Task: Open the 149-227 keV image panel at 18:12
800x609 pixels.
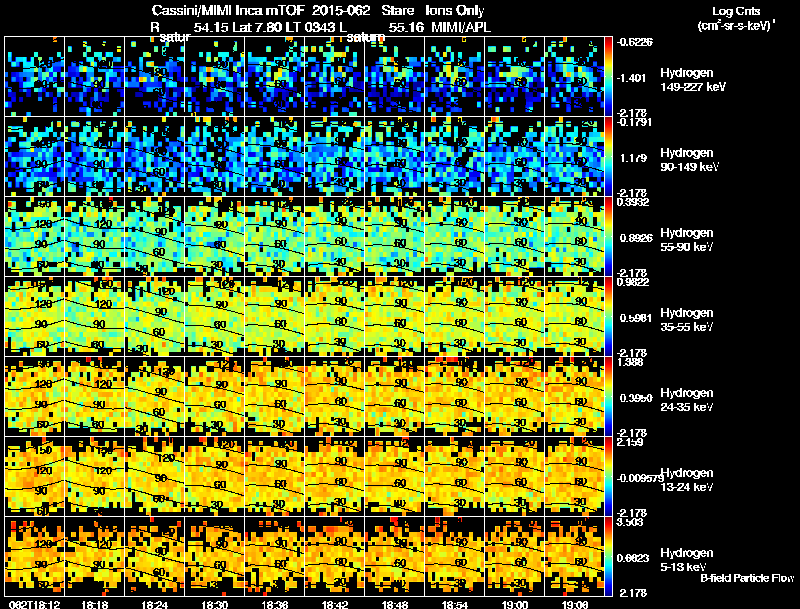Action: (35, 77)
